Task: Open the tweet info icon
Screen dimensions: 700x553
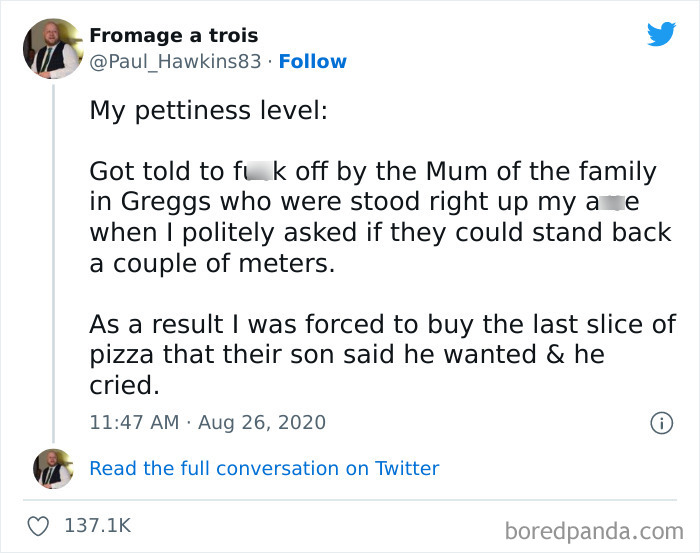Action: (660, 423)
